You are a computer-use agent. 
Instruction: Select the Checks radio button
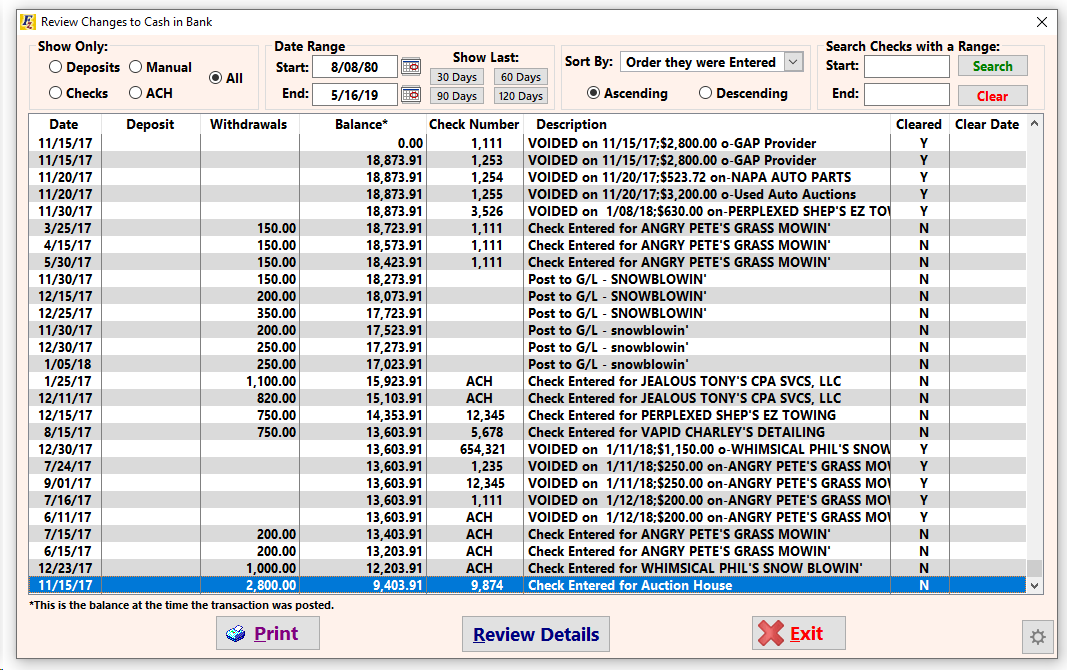coord(56,93)
